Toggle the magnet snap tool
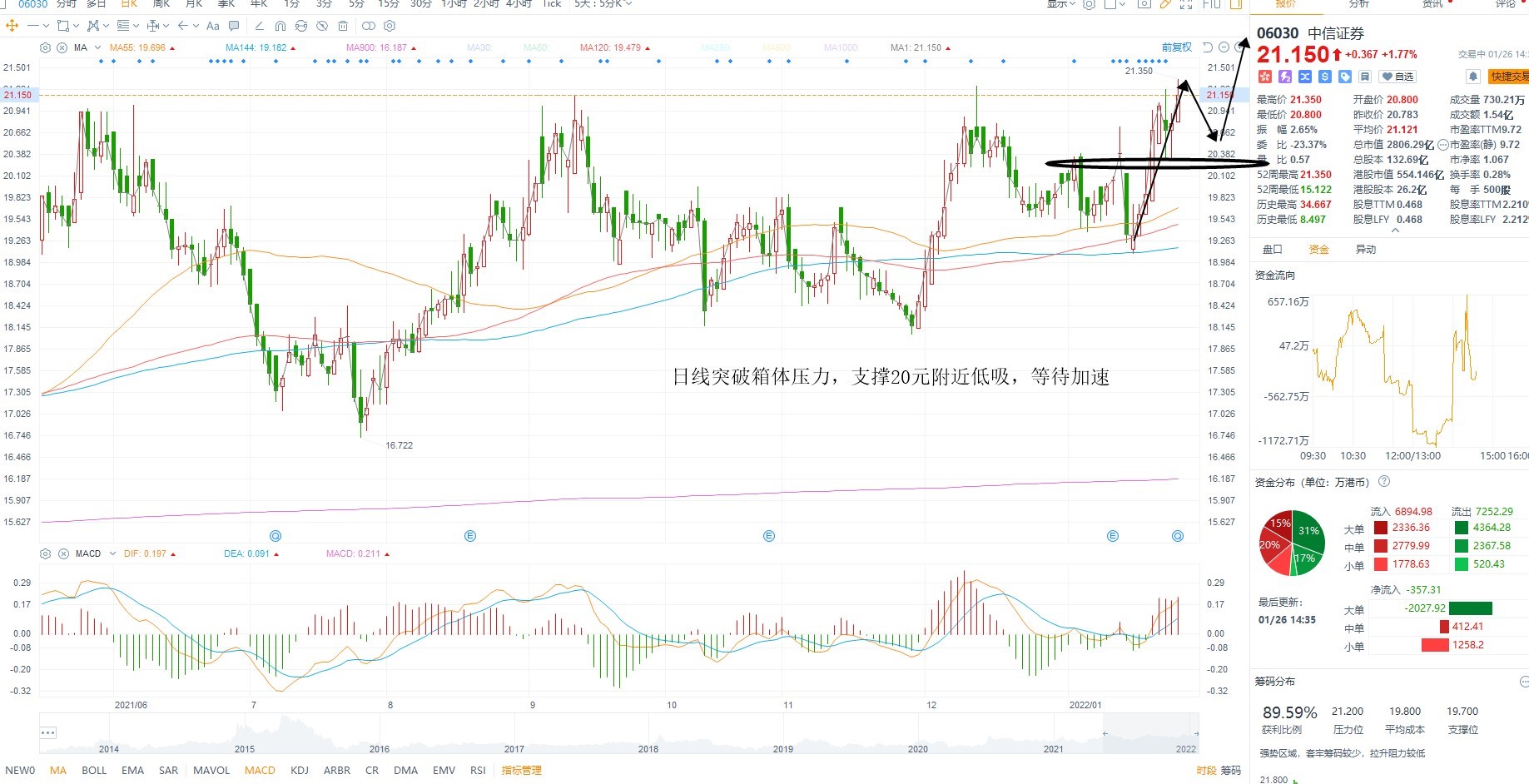This screenshot has height=784, width=1529. 280,26
